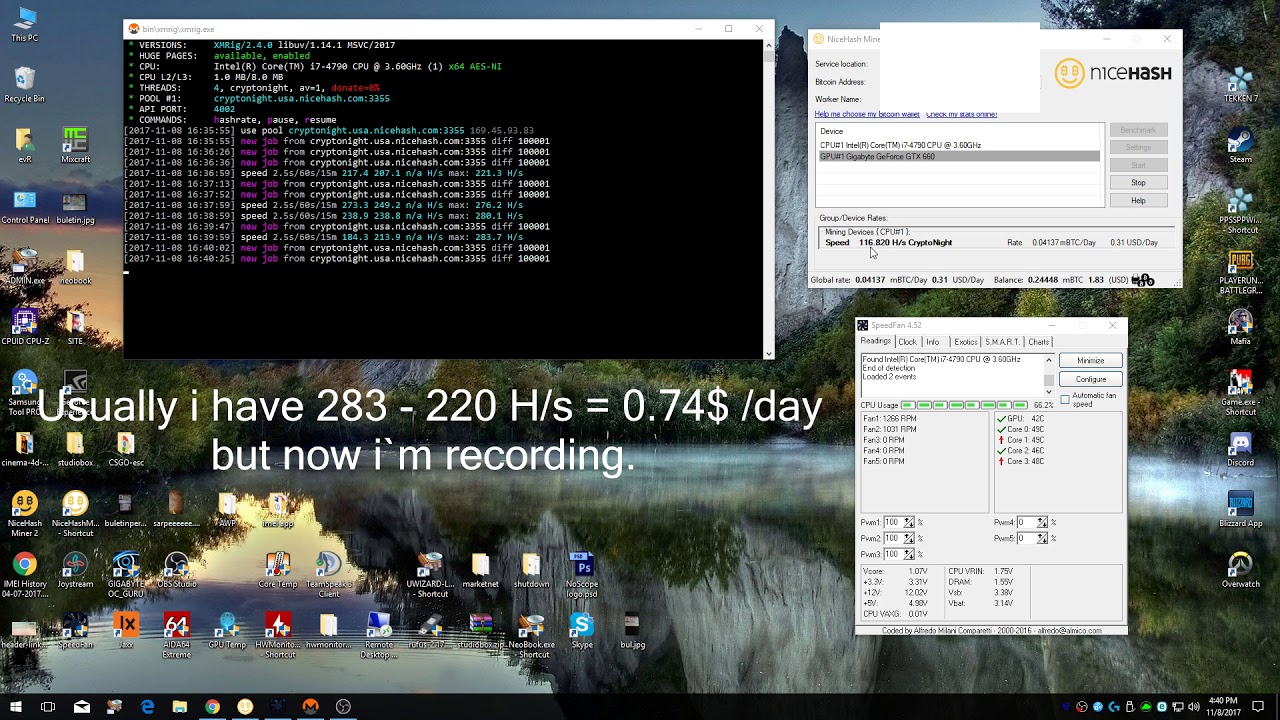Open the Windows Start menu
The image size is (1280, 720).
point(15,706)
